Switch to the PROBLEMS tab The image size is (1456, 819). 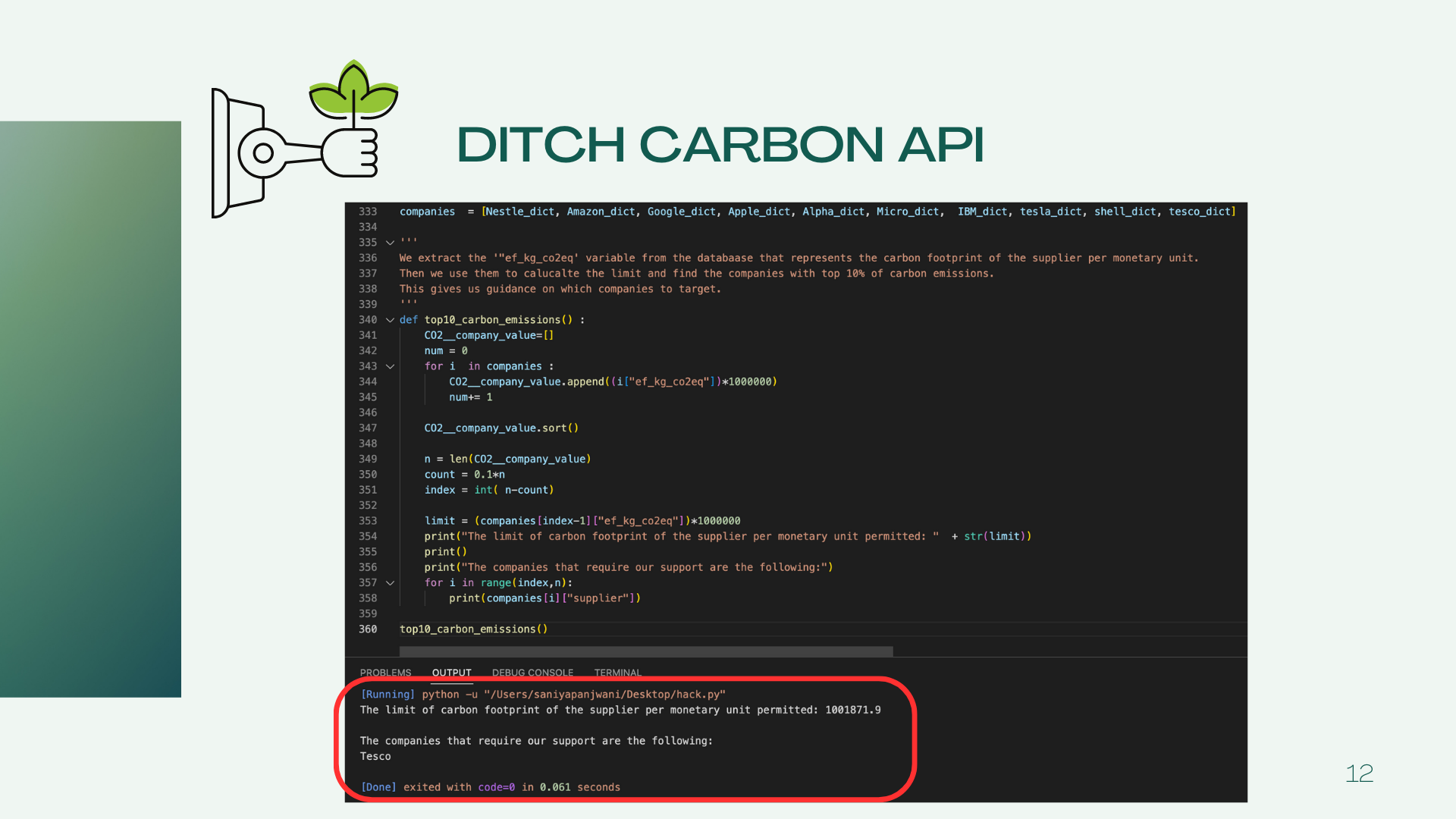(x=385, y=673)
